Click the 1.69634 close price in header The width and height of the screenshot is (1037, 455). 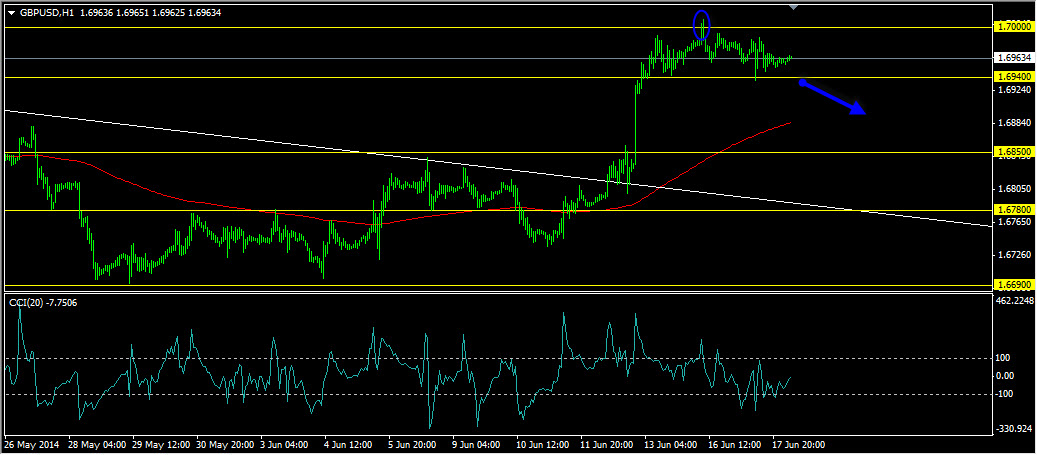[205, 13]
